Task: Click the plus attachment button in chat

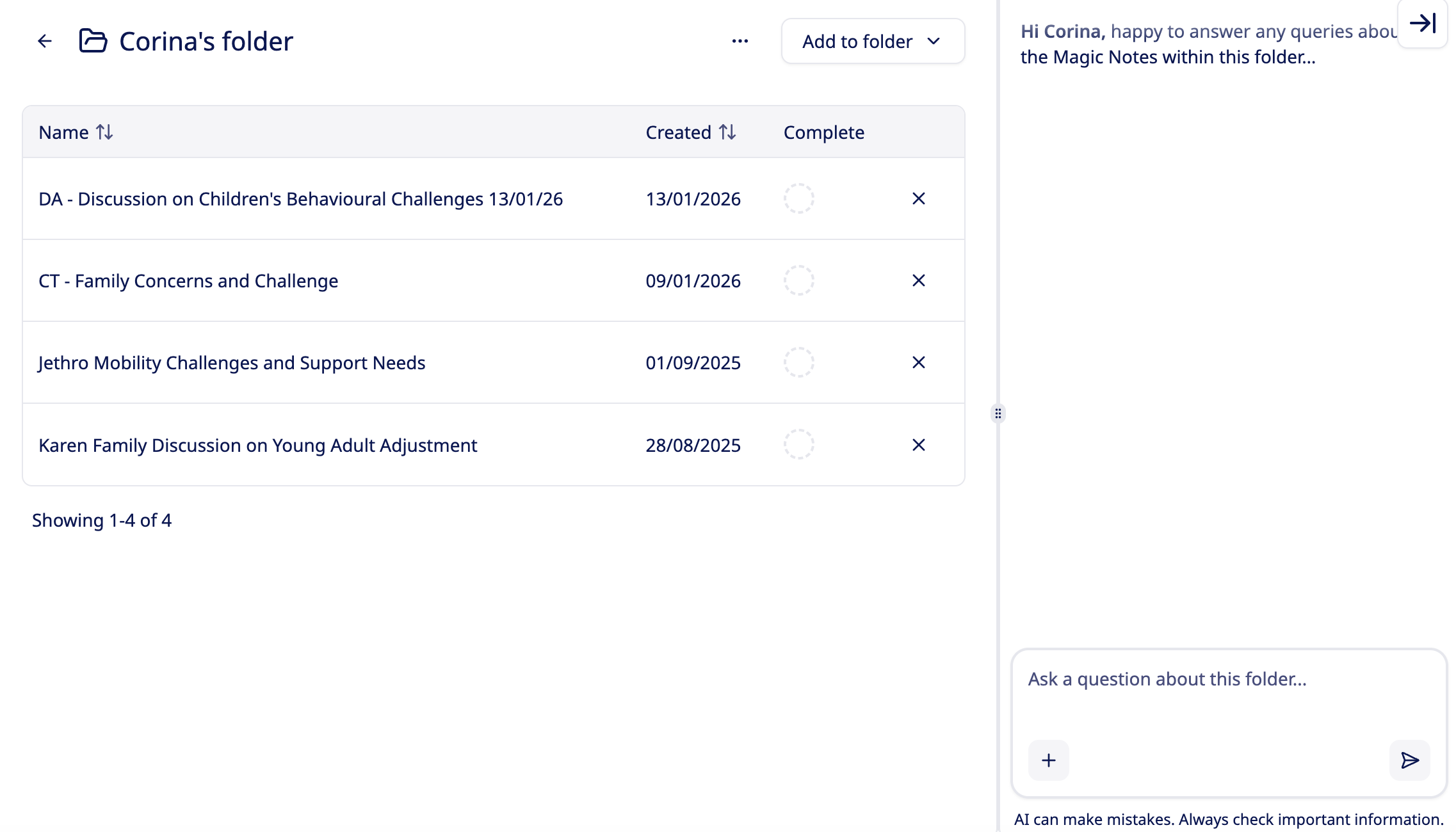Action: click(x=1048, y=760)
